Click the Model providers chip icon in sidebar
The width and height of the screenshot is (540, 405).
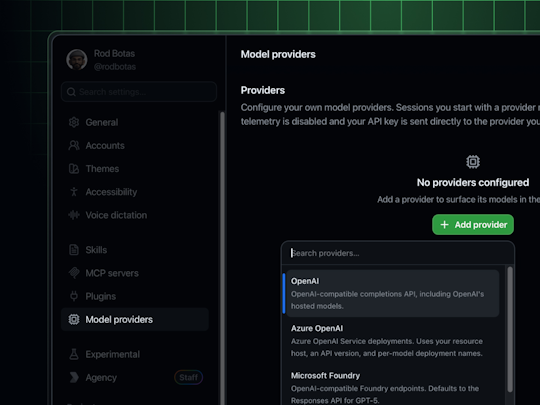point(74,319)
